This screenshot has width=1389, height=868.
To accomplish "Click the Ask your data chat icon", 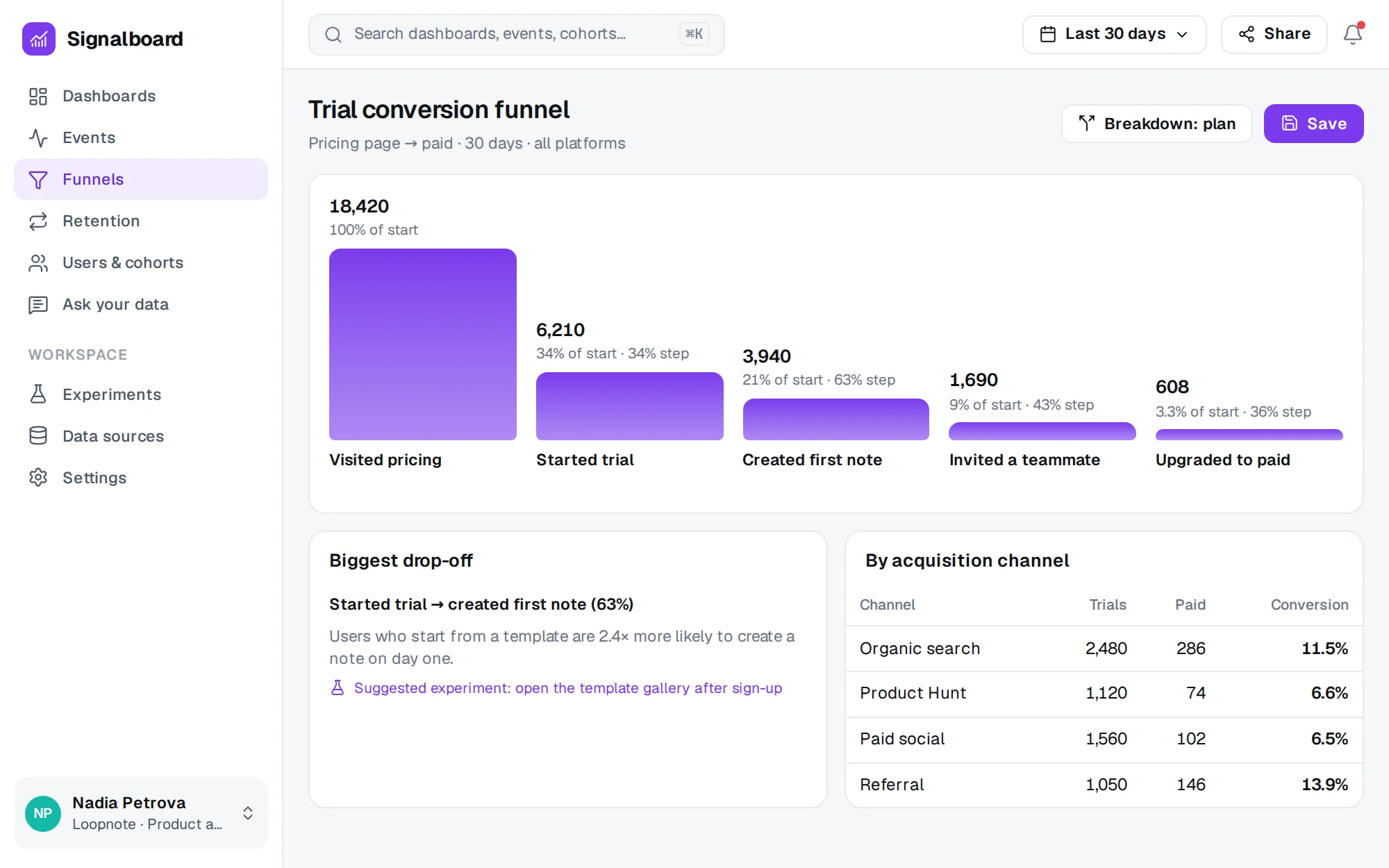I will [x=38, y=305].
